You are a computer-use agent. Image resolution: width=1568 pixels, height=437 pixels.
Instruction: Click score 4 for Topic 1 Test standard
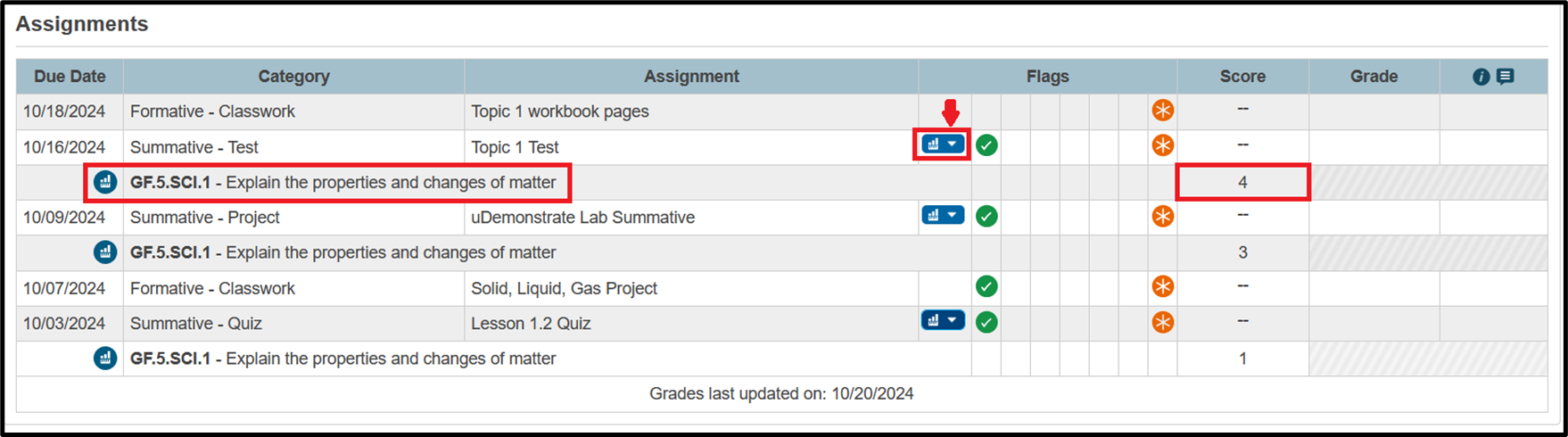coord(1242,182)
